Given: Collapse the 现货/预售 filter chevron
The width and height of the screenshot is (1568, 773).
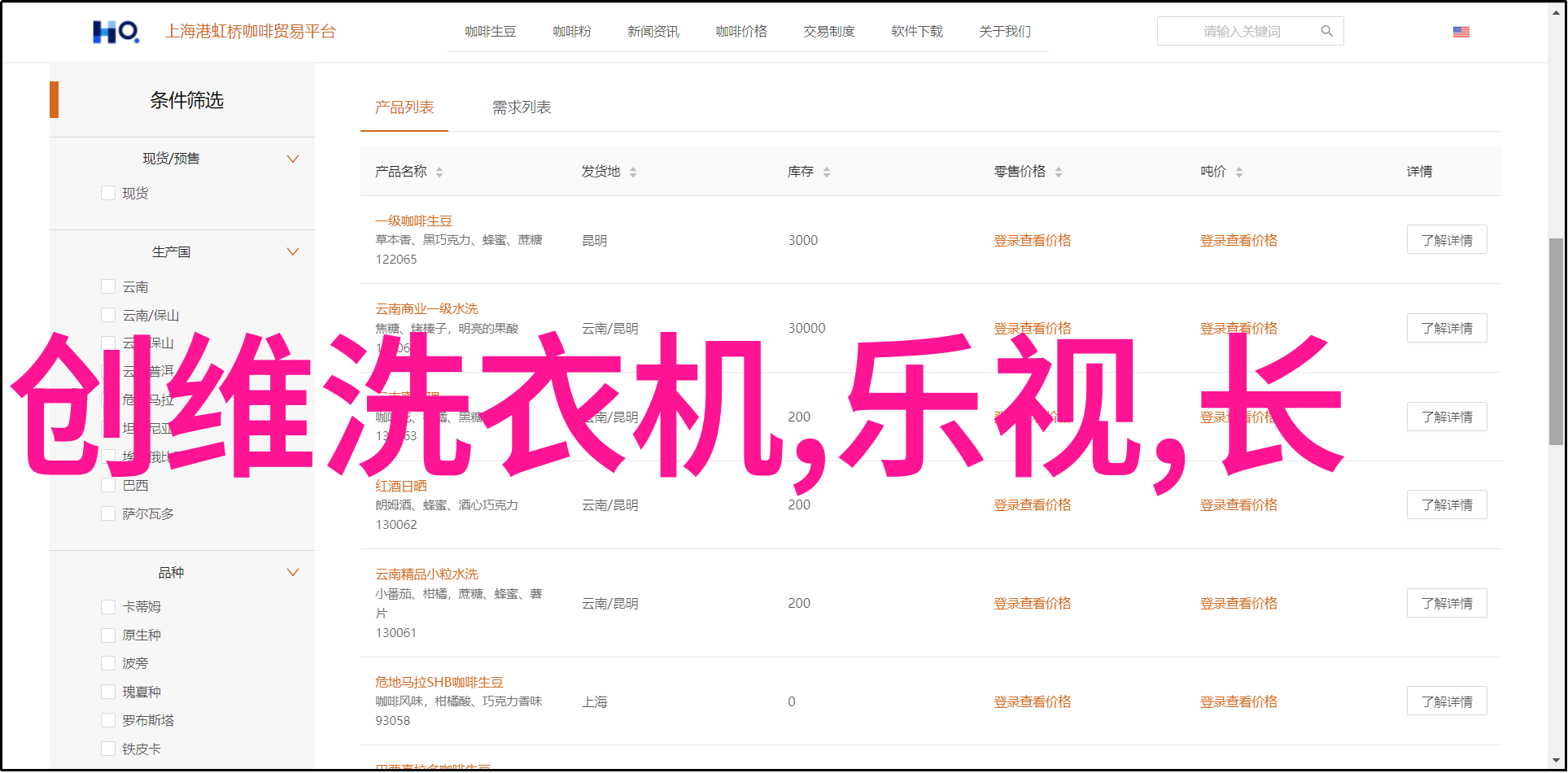Looking at the screenshot, I should 293,159.
